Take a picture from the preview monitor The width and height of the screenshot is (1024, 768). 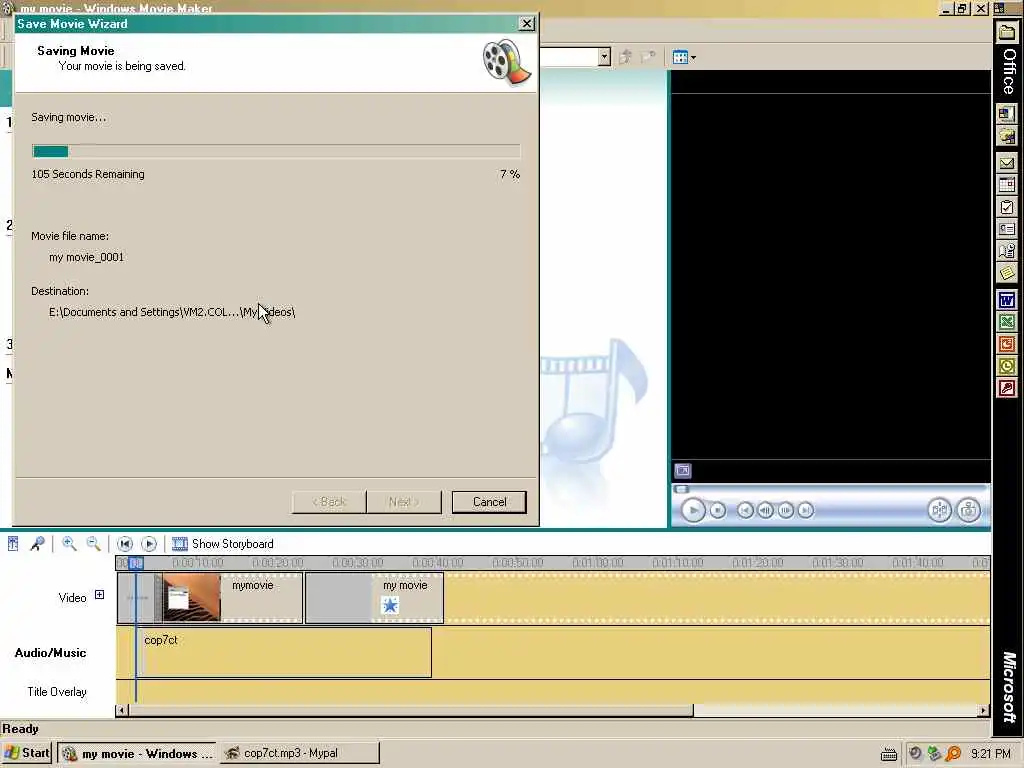[x=968, y=510]
